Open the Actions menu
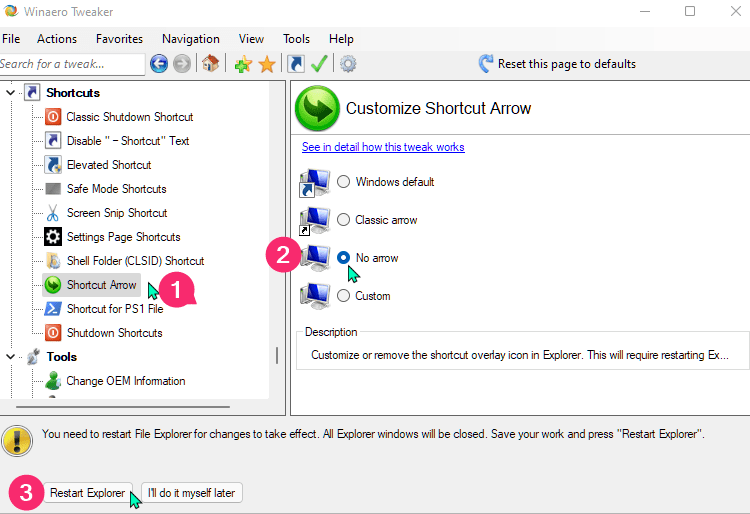 pos(57,39)
